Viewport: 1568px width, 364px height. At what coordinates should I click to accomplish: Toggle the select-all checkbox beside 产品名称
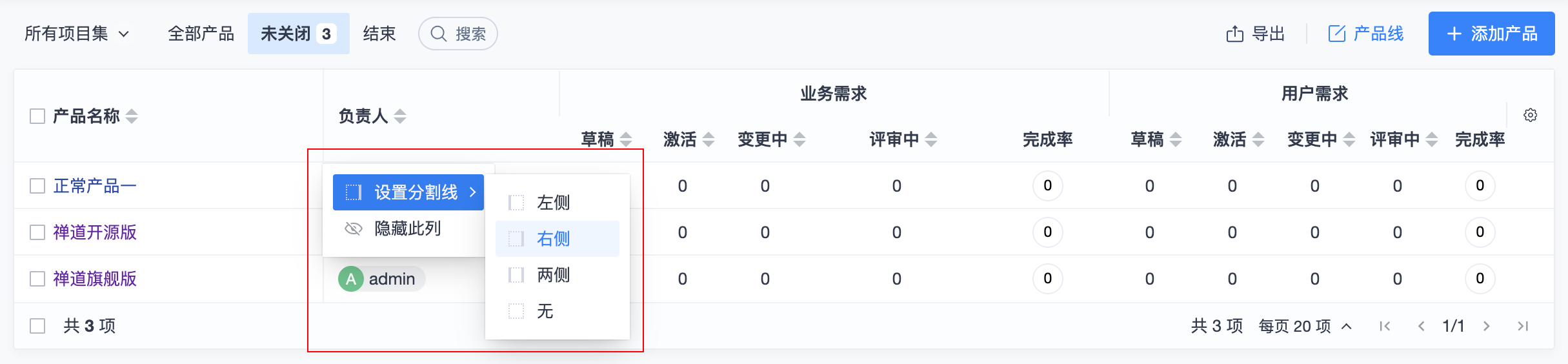click(37, 116)
